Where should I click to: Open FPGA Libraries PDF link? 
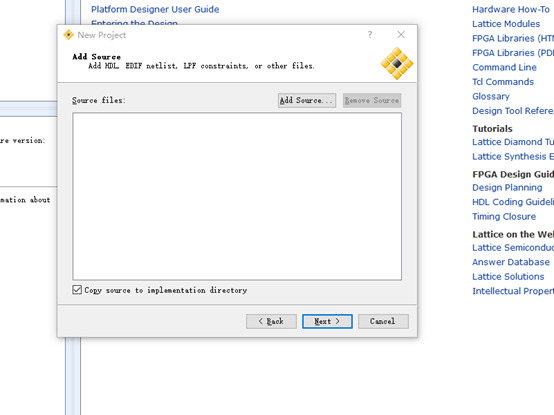[513, 53]
